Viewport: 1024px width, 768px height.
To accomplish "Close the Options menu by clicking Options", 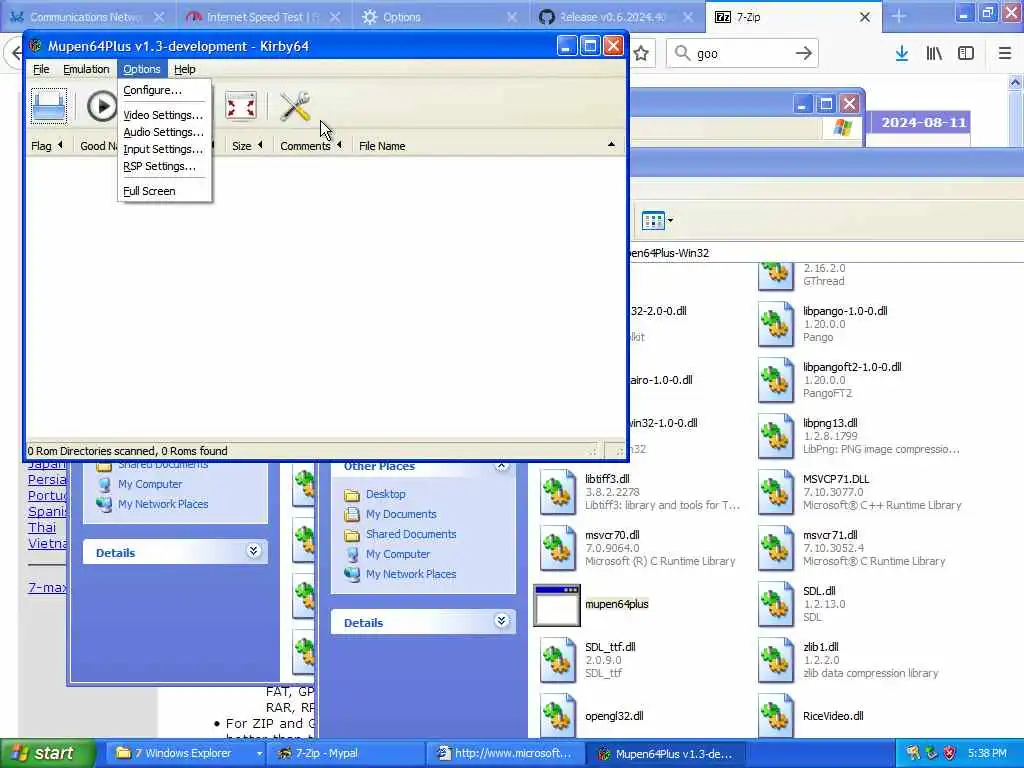I will tap(142, 69).
